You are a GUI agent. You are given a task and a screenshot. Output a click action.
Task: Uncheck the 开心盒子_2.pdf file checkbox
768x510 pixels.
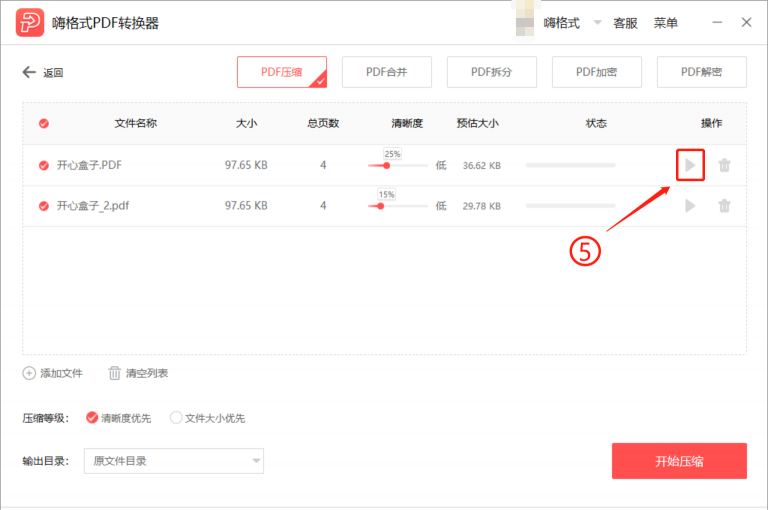[x=44, y=206]
